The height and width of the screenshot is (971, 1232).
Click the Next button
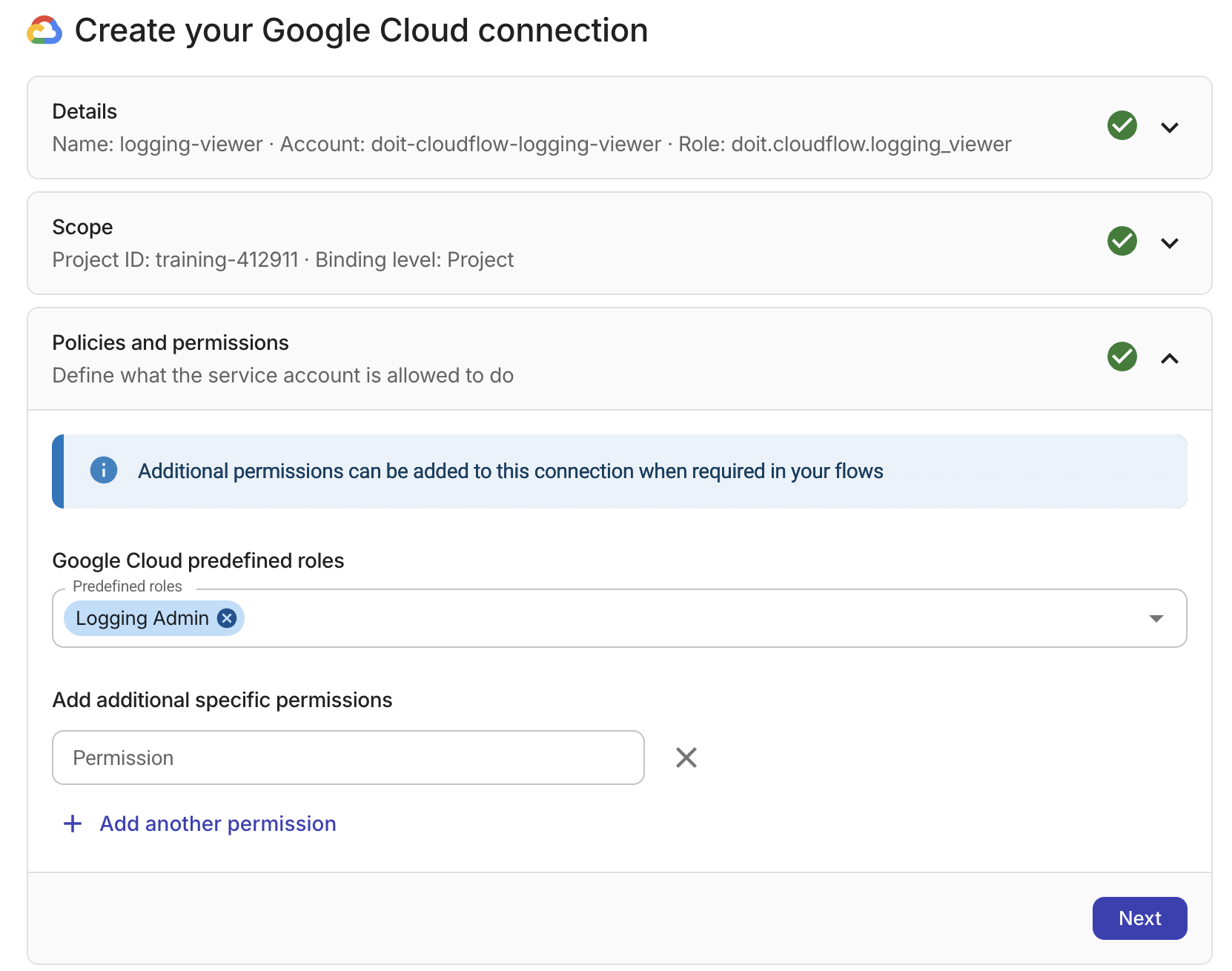[x=1140, y=918]
